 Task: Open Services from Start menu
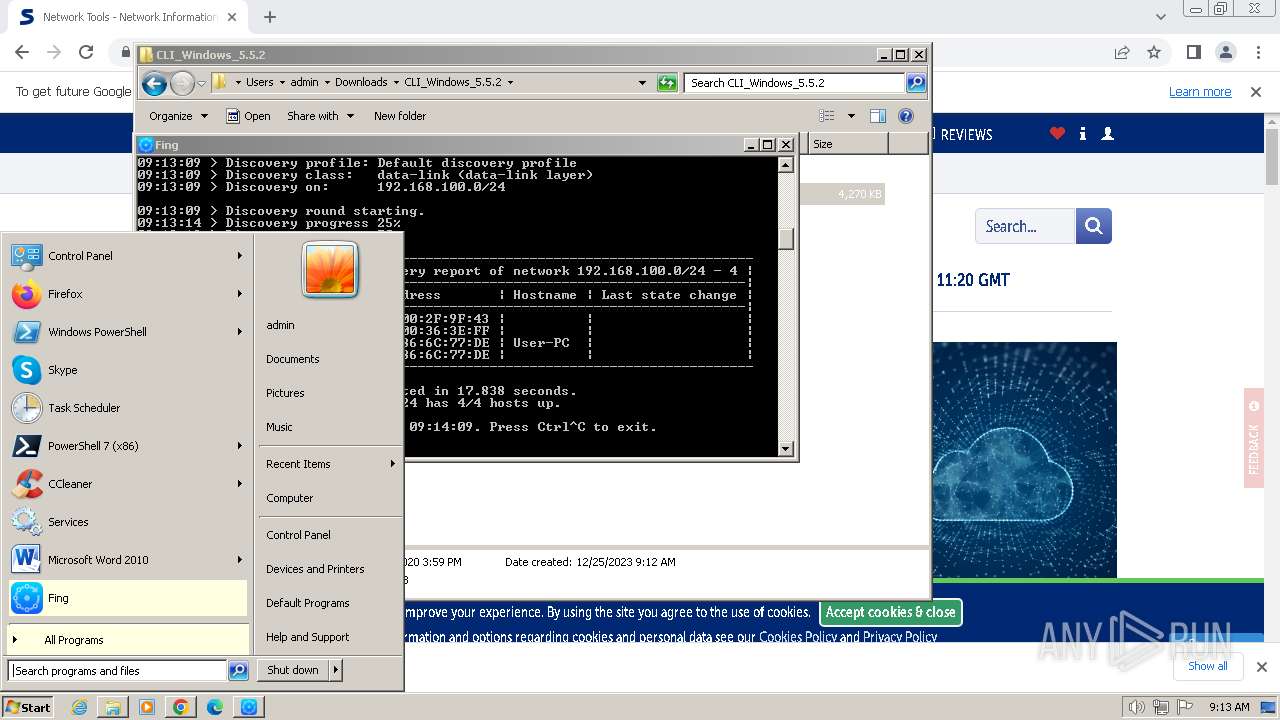pyautogui.click(x=127, y=522)
